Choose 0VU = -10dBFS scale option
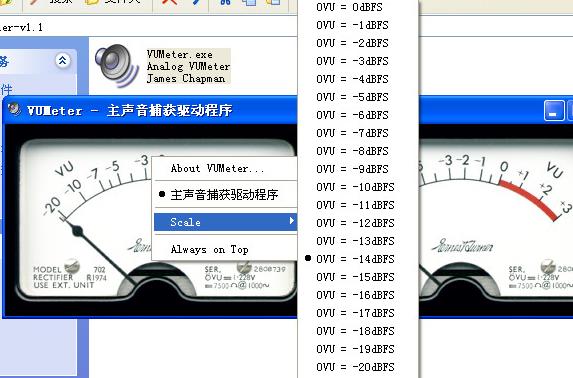Screen dimensions: 573x378 (358, 187)
